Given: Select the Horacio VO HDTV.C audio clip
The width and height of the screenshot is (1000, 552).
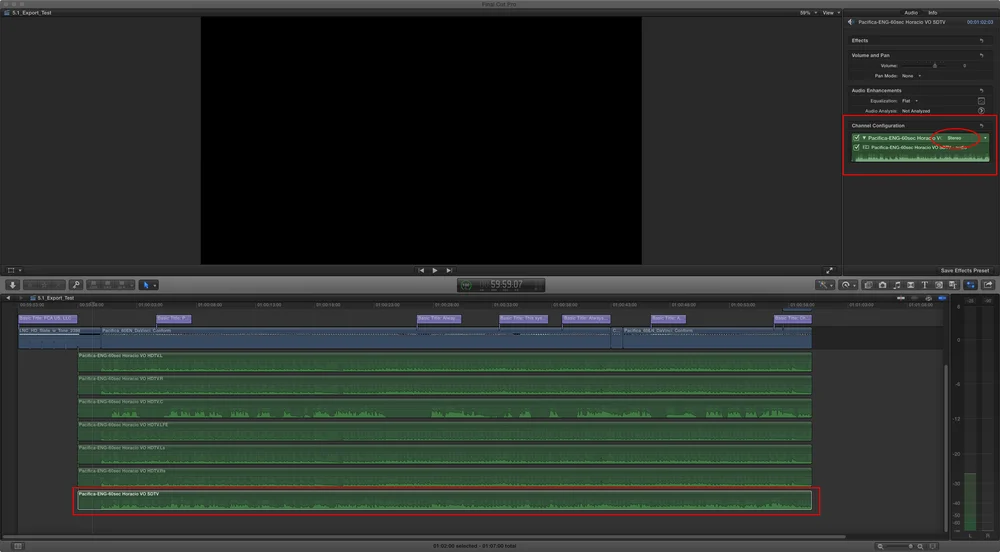Looking at the screenshot, I should point(445,408).
